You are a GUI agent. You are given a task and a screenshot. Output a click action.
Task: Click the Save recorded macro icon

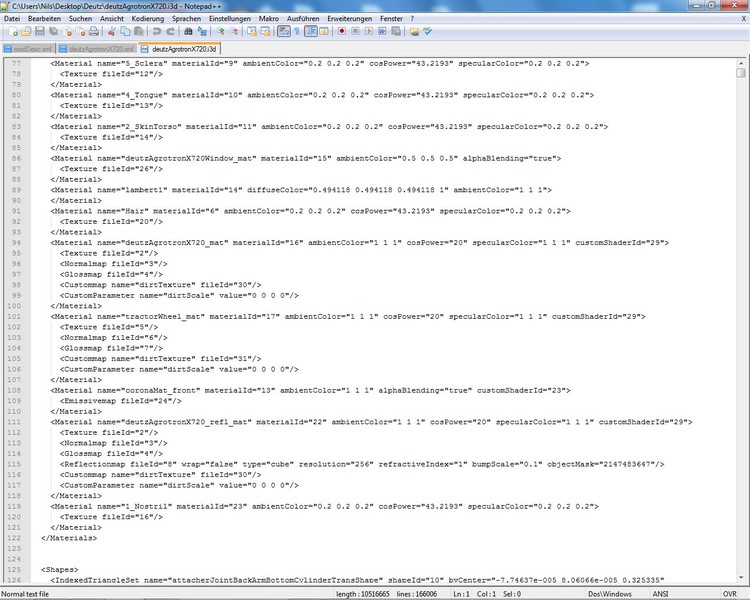click(x=396, y=32)
